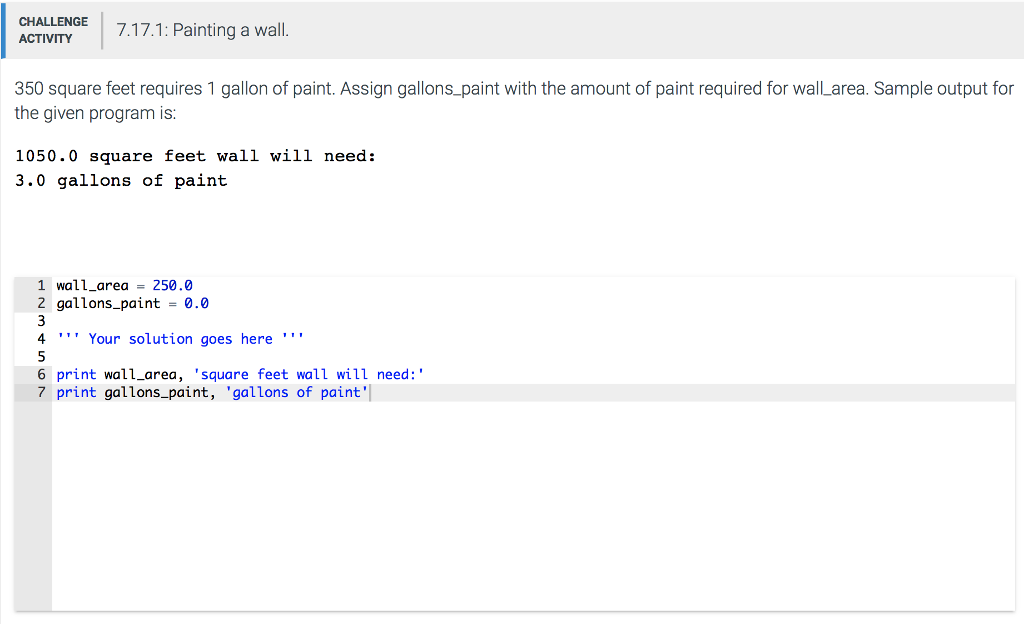Click the print keyword on line 7
1024x624 pixels.
click(77, 392)
